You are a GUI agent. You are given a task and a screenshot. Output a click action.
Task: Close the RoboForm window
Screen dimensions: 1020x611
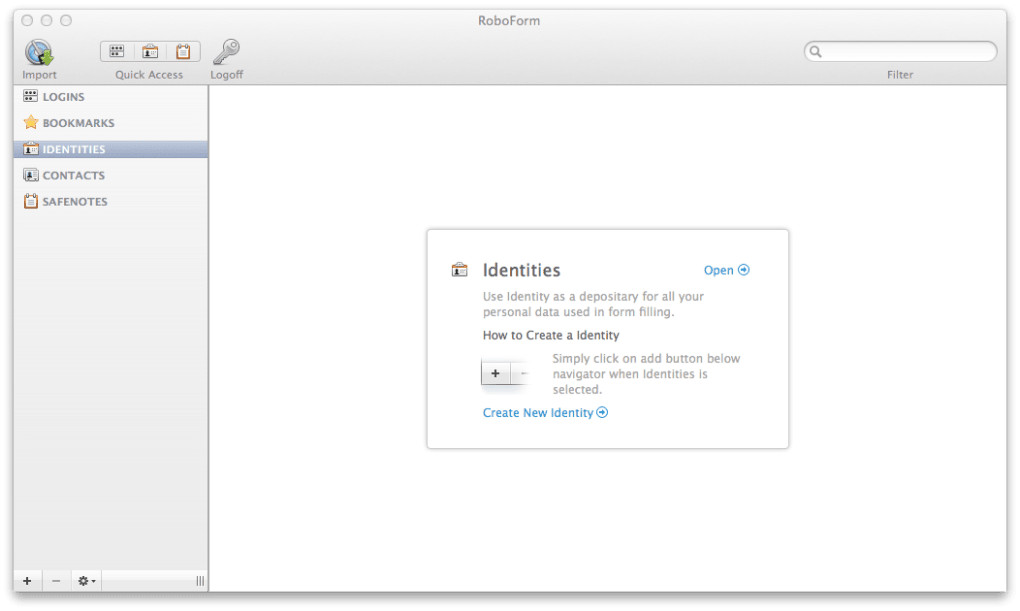click(27, 20)
